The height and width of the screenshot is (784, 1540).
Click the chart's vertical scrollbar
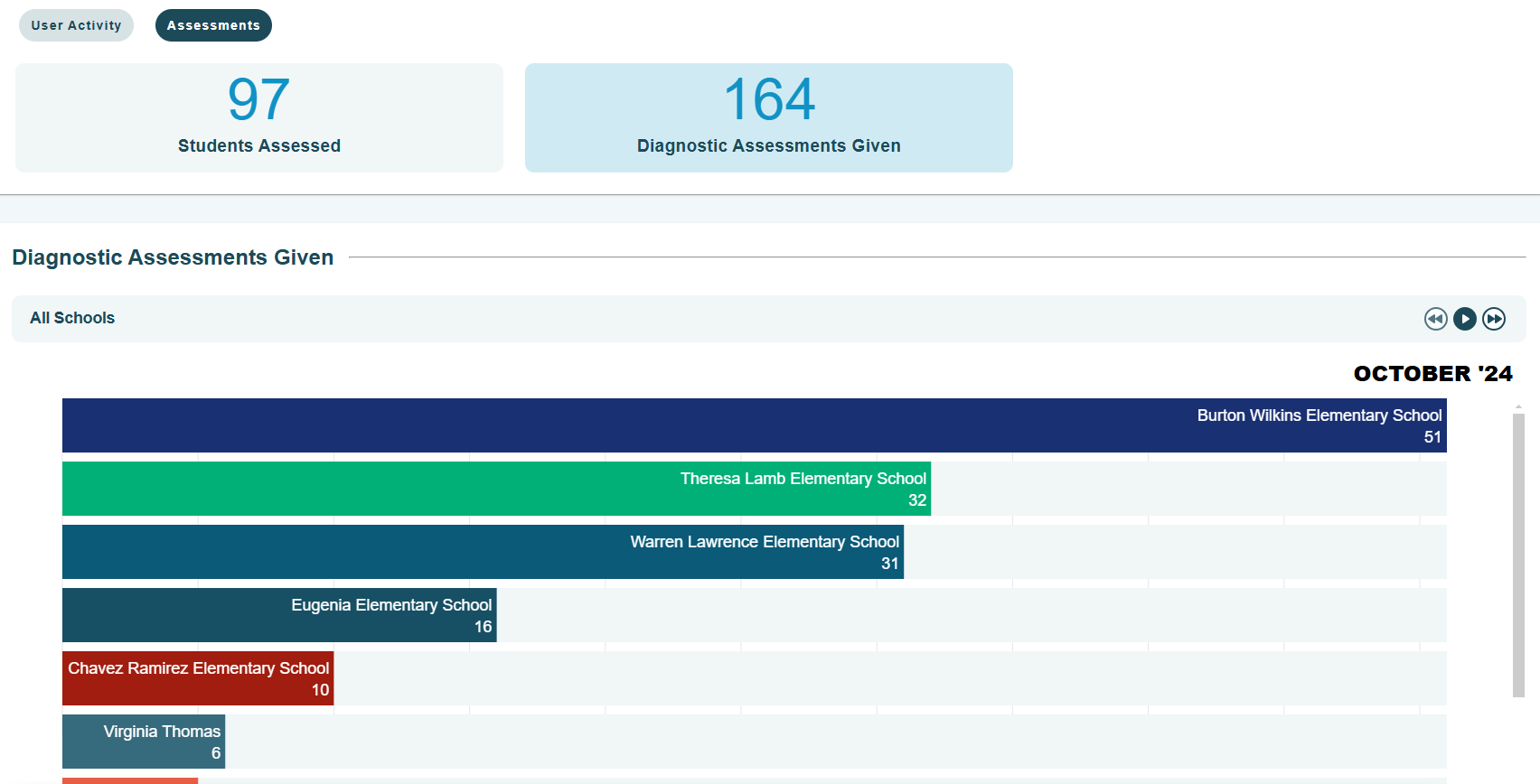1518,555
